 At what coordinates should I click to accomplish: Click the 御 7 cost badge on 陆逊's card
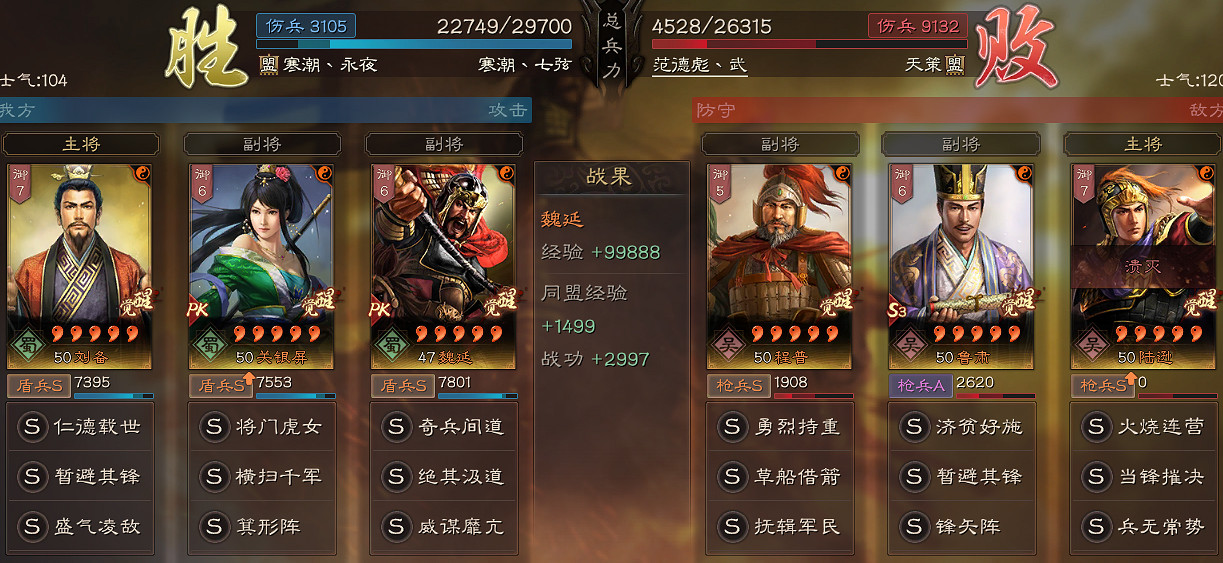1084,183
